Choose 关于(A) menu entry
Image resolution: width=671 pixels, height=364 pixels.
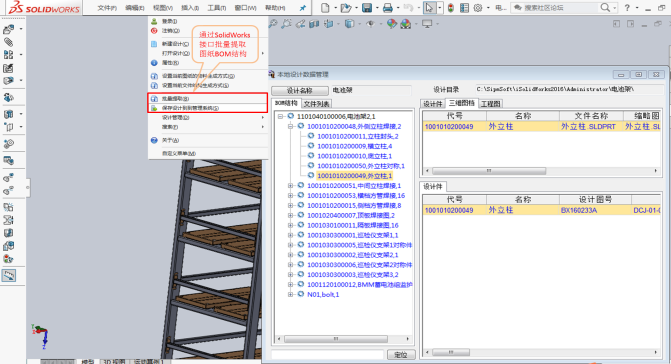tap(208, 140)
